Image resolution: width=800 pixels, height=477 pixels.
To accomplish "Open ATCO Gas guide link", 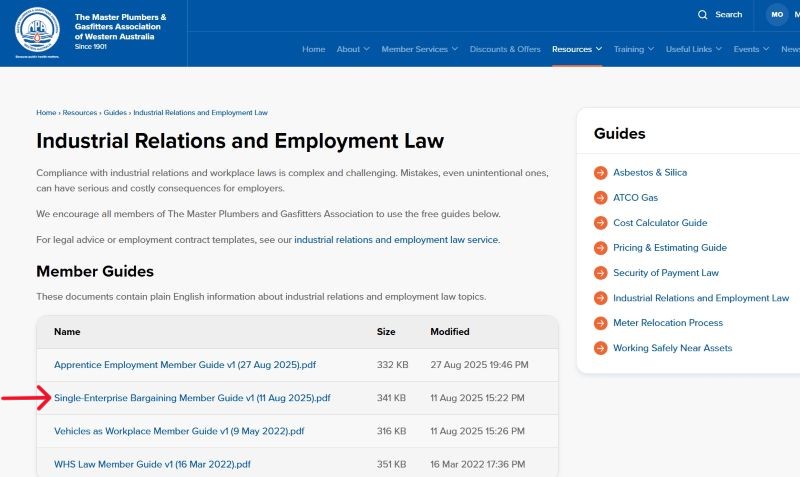I will [635, 197].
